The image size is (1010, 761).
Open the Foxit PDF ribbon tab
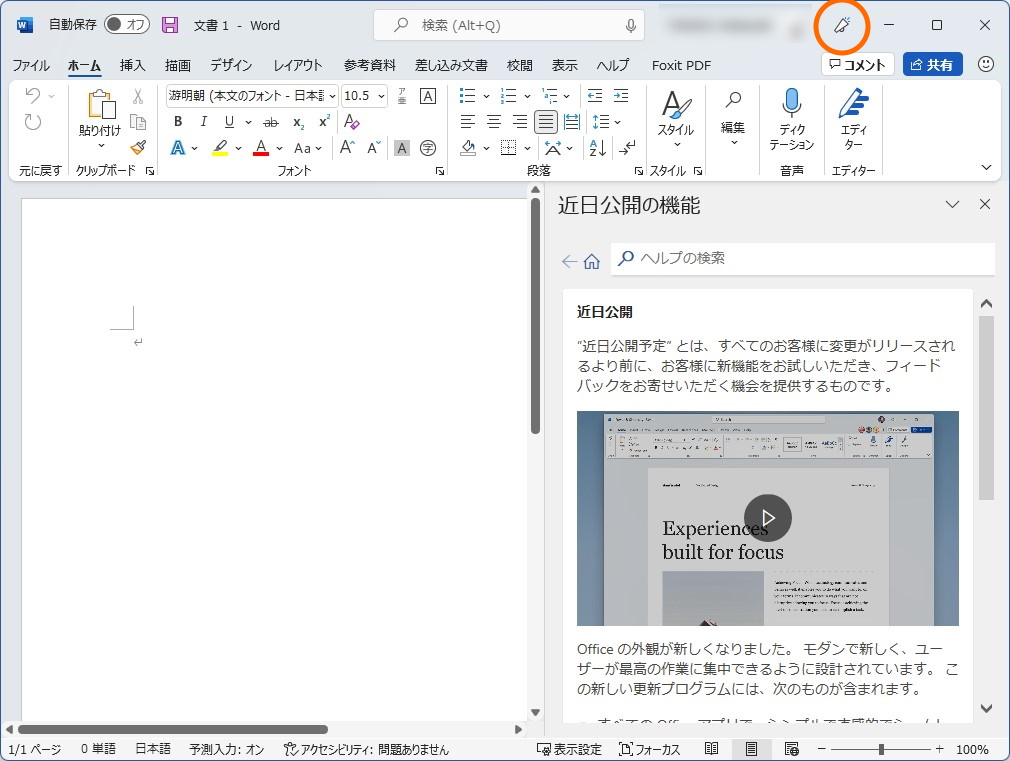pos(680,65)
